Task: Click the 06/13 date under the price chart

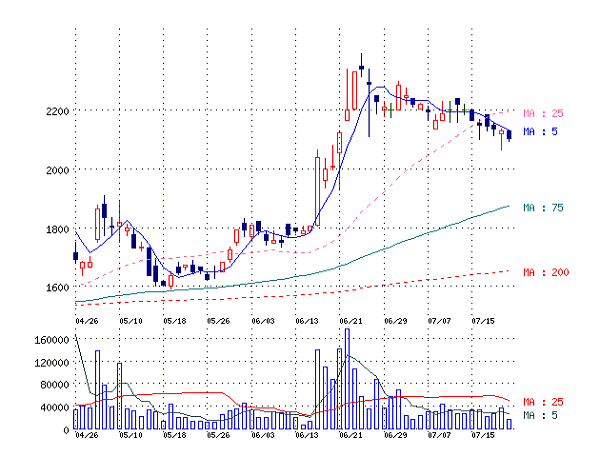Action: point(307,321)
